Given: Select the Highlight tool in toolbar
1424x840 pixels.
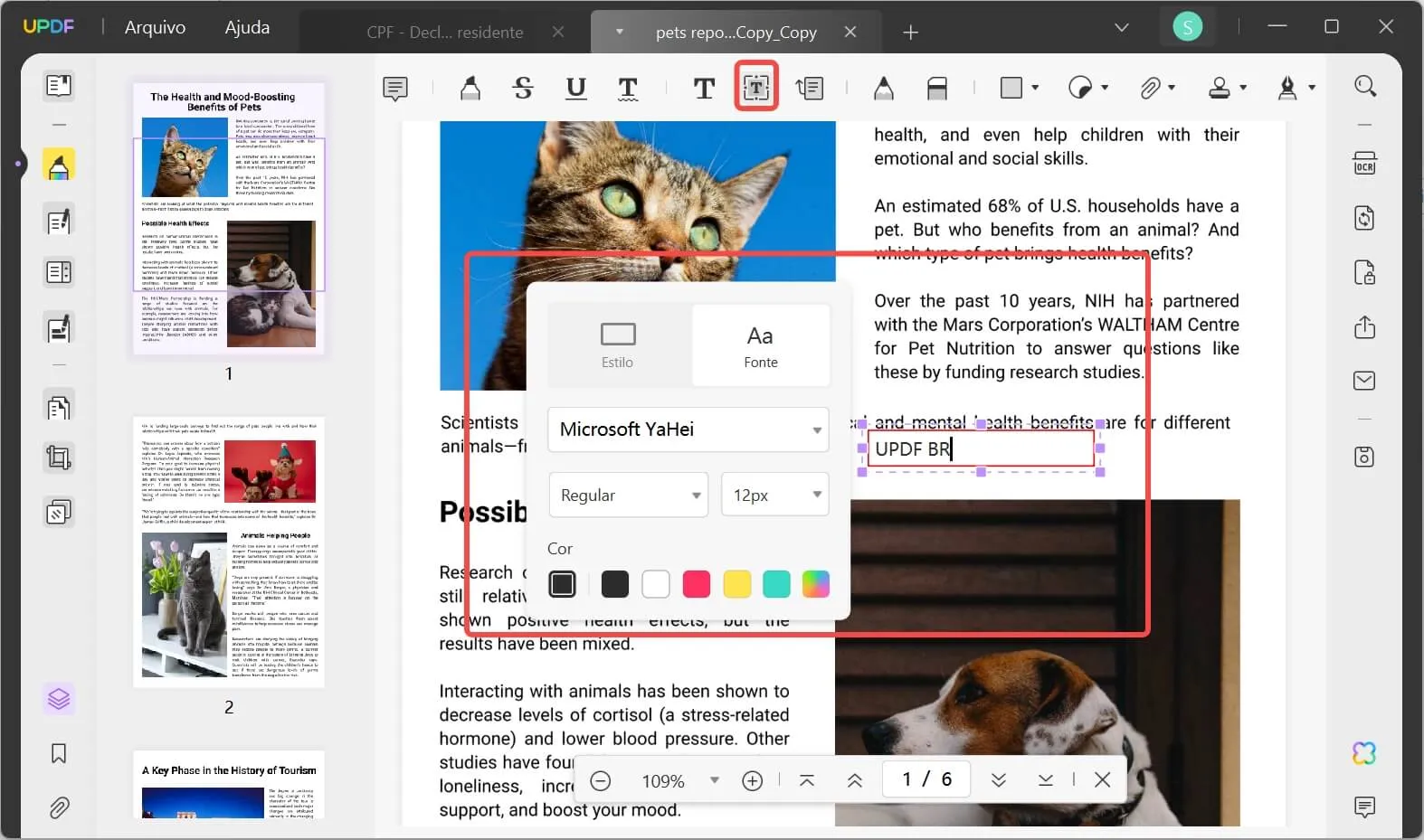Looking at the screenshot, I should click(x=470, y=88).
